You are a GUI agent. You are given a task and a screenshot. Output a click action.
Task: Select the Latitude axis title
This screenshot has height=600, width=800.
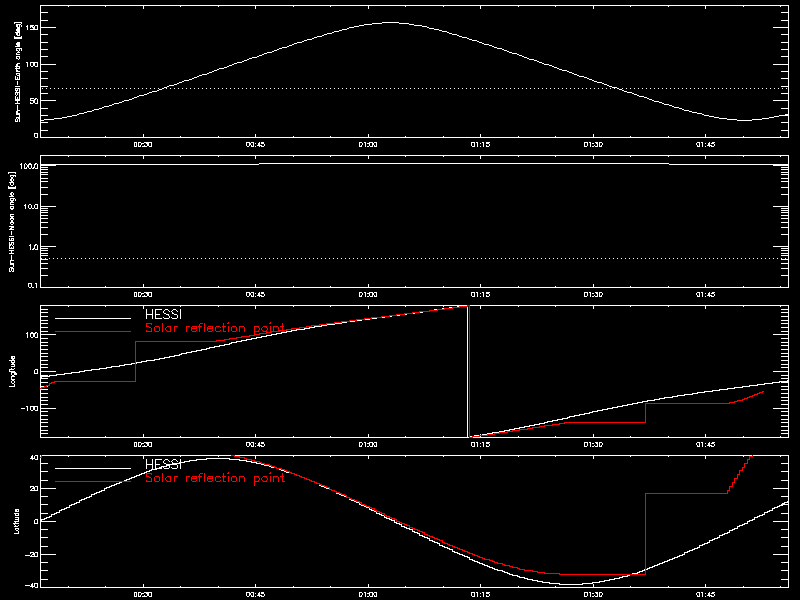(x=17, y=521)
